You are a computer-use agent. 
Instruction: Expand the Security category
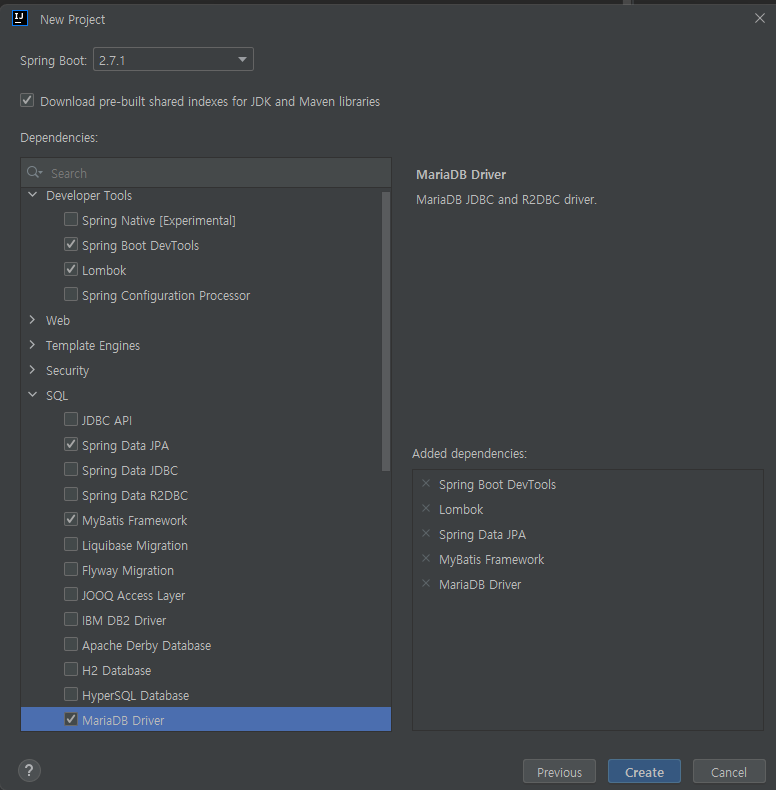(x=33, y=370)
